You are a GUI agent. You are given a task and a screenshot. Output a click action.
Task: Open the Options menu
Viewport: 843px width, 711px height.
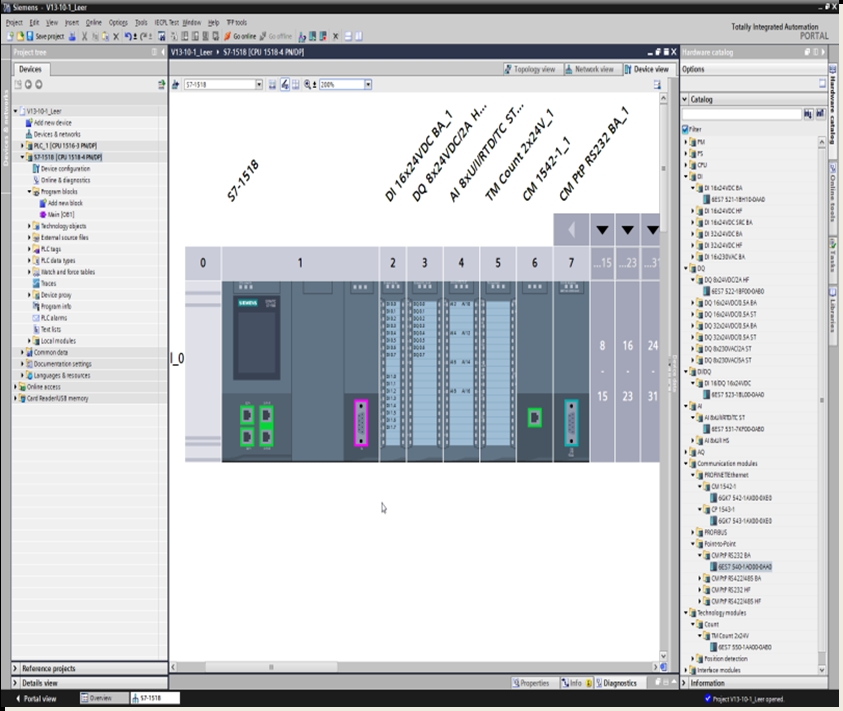[x=118, y=23]
